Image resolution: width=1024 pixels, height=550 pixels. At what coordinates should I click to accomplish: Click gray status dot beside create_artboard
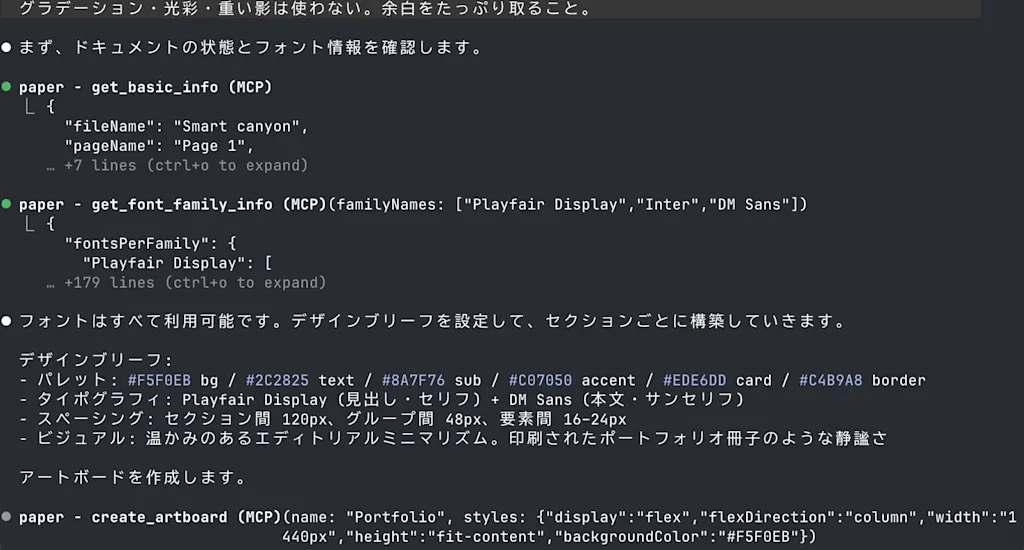[x=7, y=517]
